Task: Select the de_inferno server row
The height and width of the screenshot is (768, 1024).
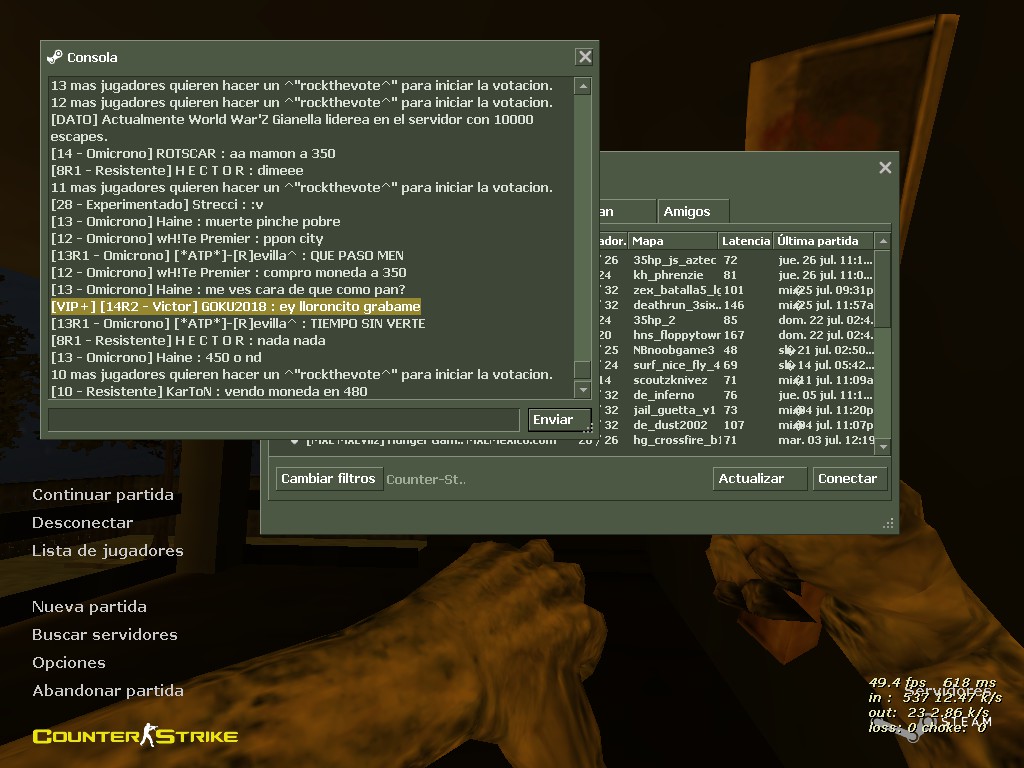Action: (736, 395)
